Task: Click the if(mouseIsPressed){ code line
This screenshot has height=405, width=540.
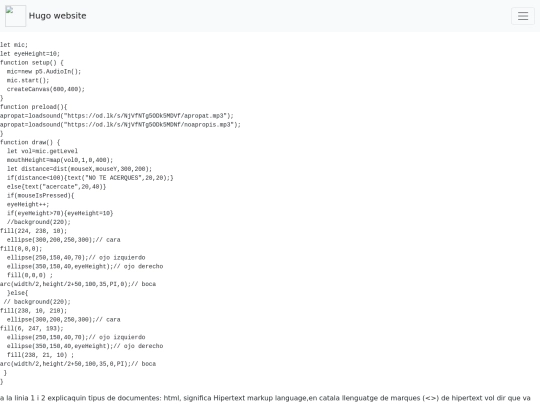Action: tap(41, 196)
